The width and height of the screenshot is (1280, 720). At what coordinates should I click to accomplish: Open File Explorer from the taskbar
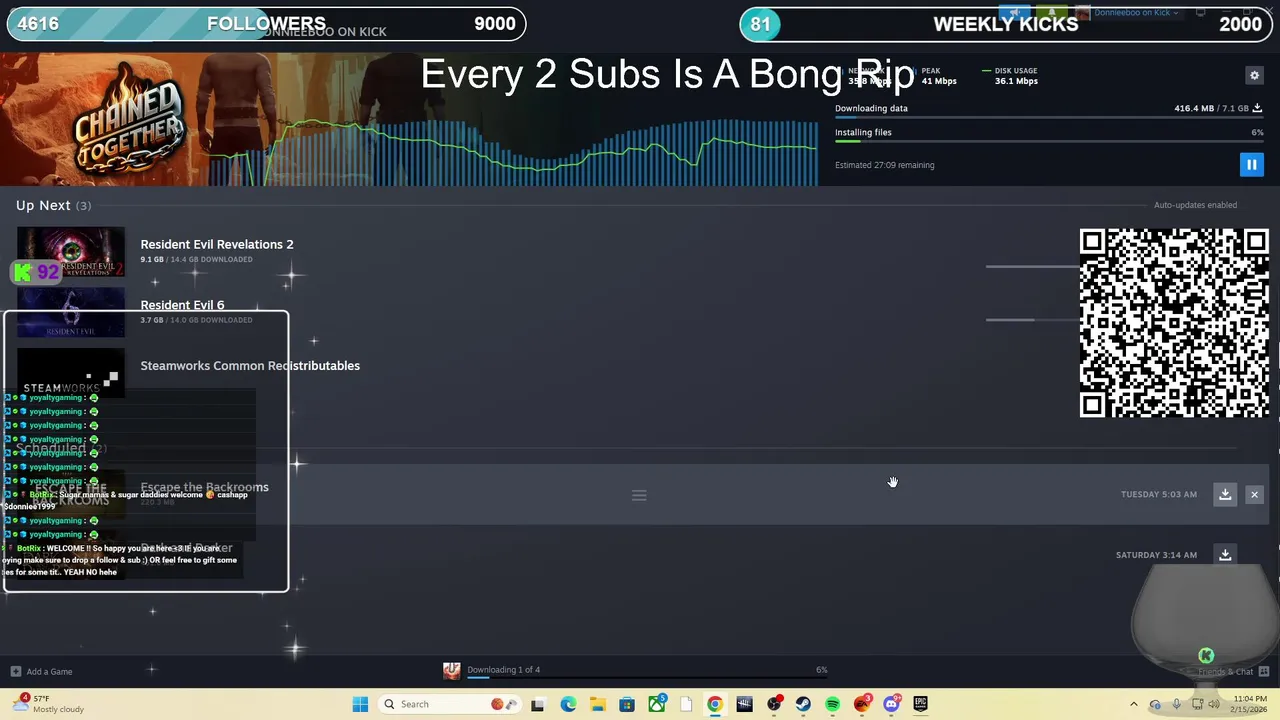point(597,704)
